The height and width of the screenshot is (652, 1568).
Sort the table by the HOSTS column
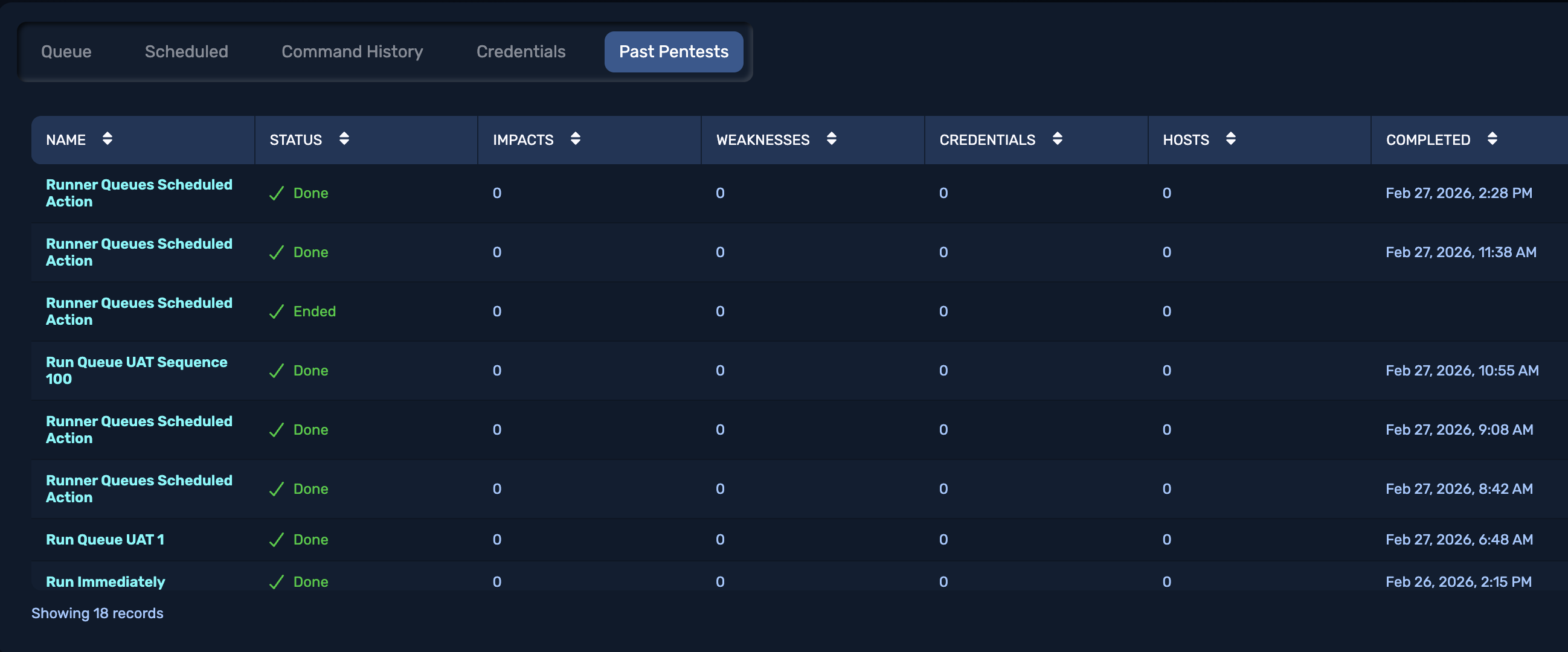[1231, 139]
